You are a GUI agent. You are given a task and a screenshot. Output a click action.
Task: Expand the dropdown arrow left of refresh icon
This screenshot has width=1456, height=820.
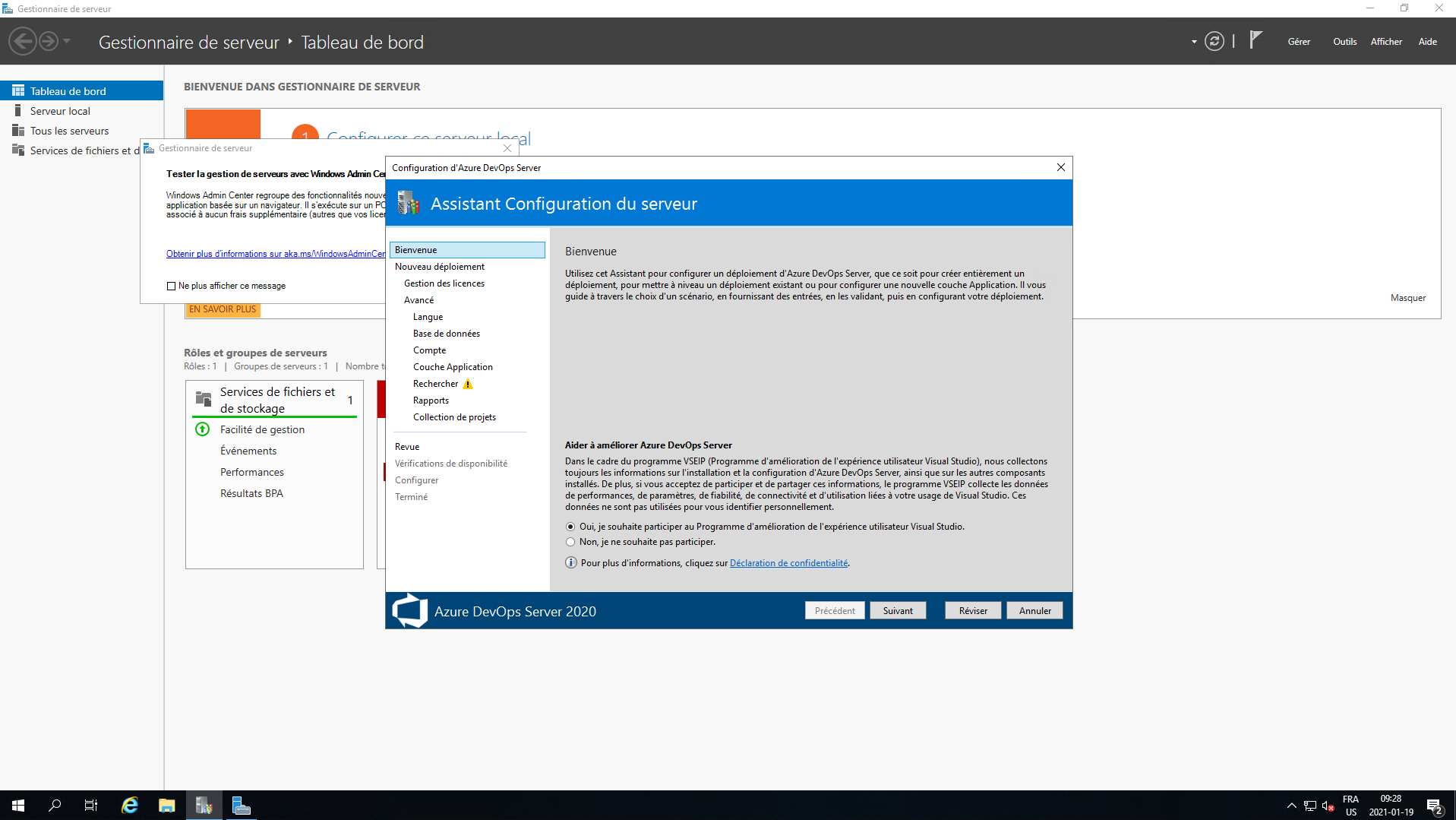(1194, 42)
